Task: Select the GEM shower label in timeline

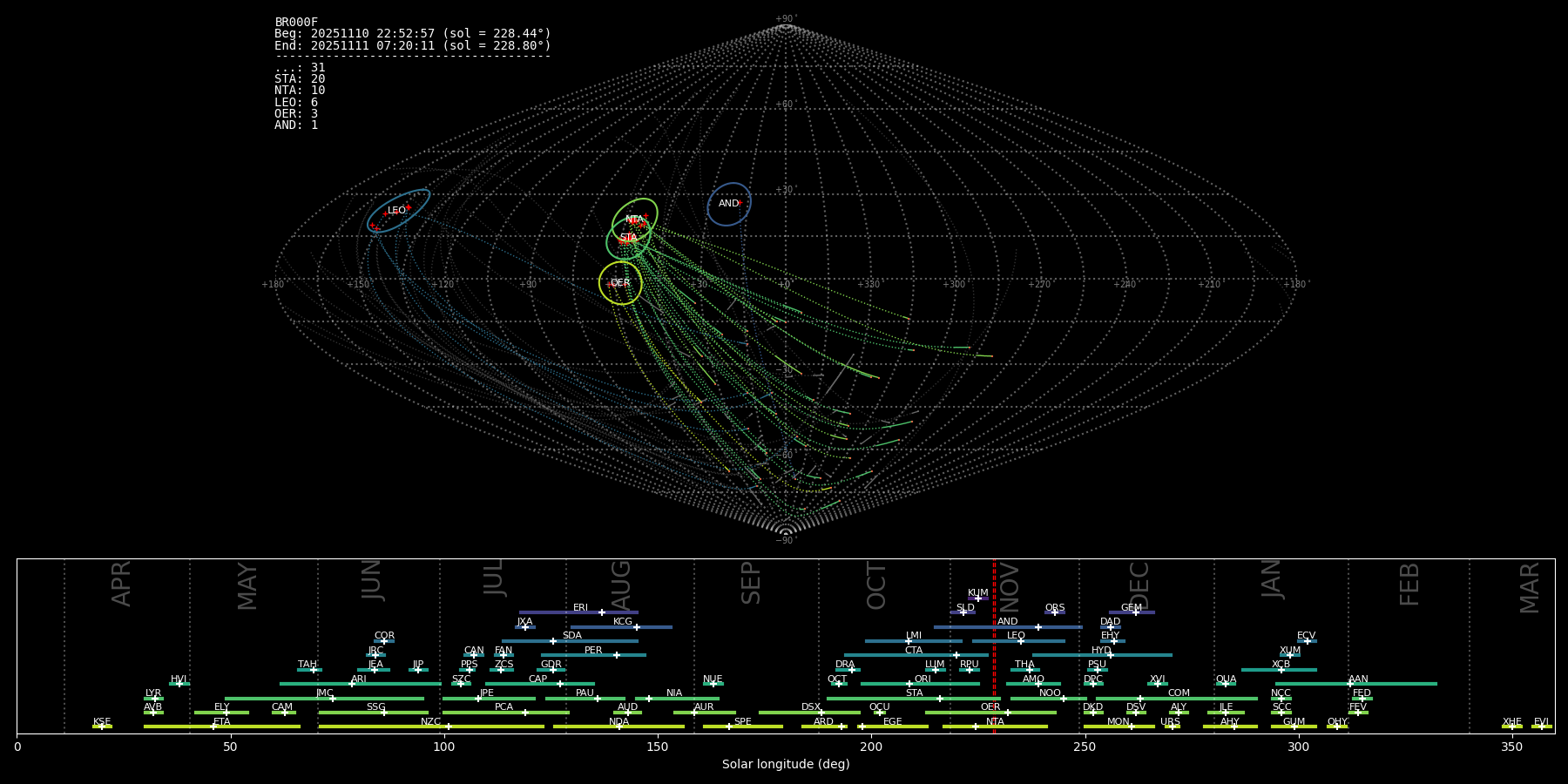Action: coord(1131,608)
